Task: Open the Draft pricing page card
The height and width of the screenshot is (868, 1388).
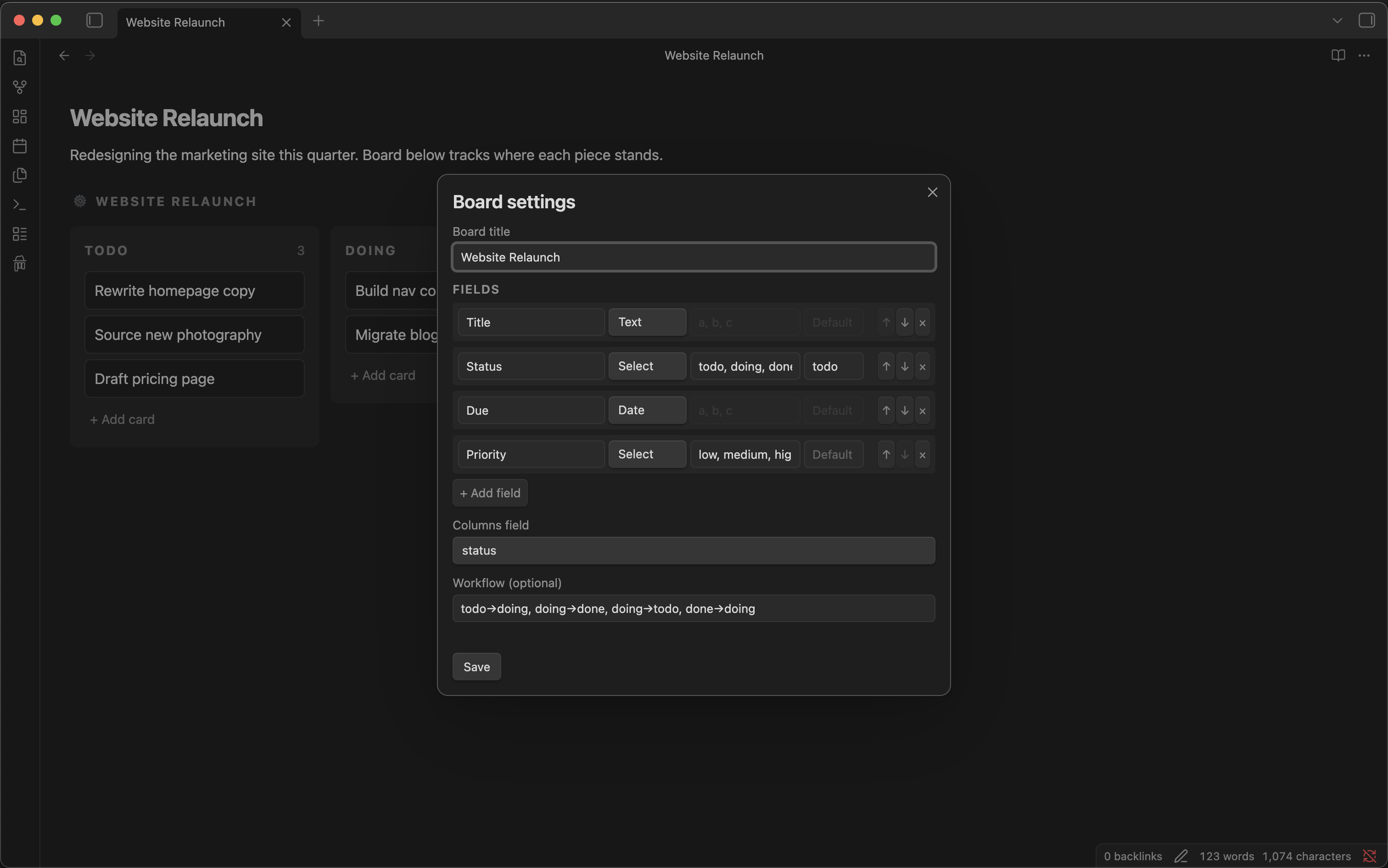Action: coord(194,379)
